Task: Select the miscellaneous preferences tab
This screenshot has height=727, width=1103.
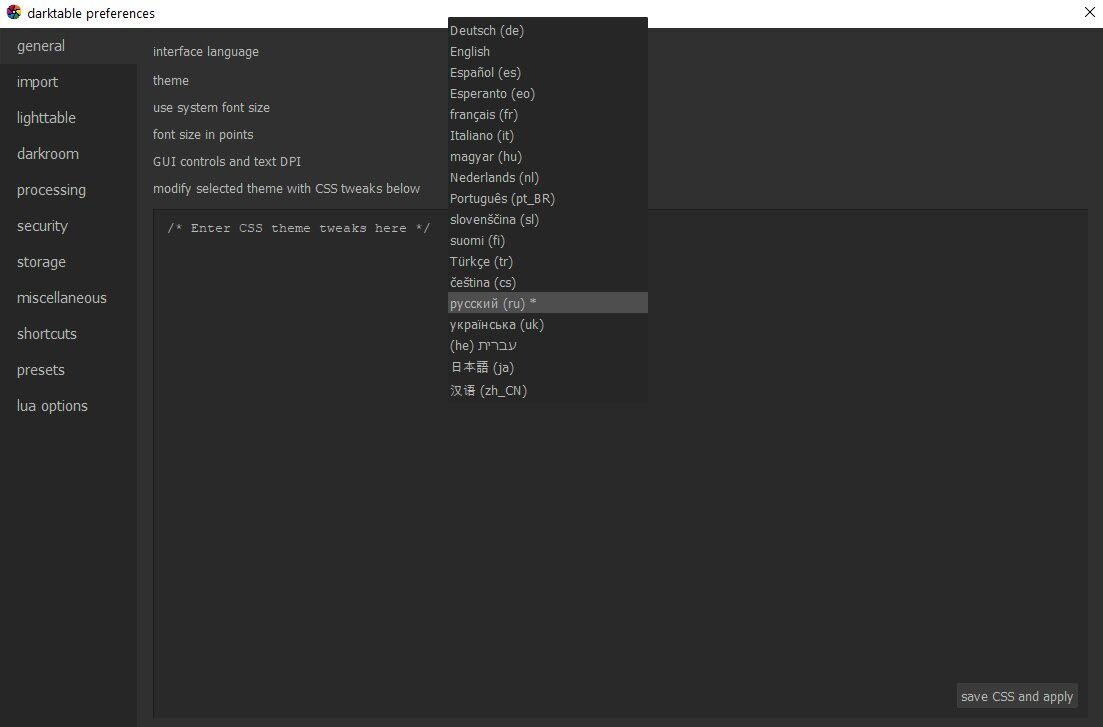Action: [x=68, y=298]
